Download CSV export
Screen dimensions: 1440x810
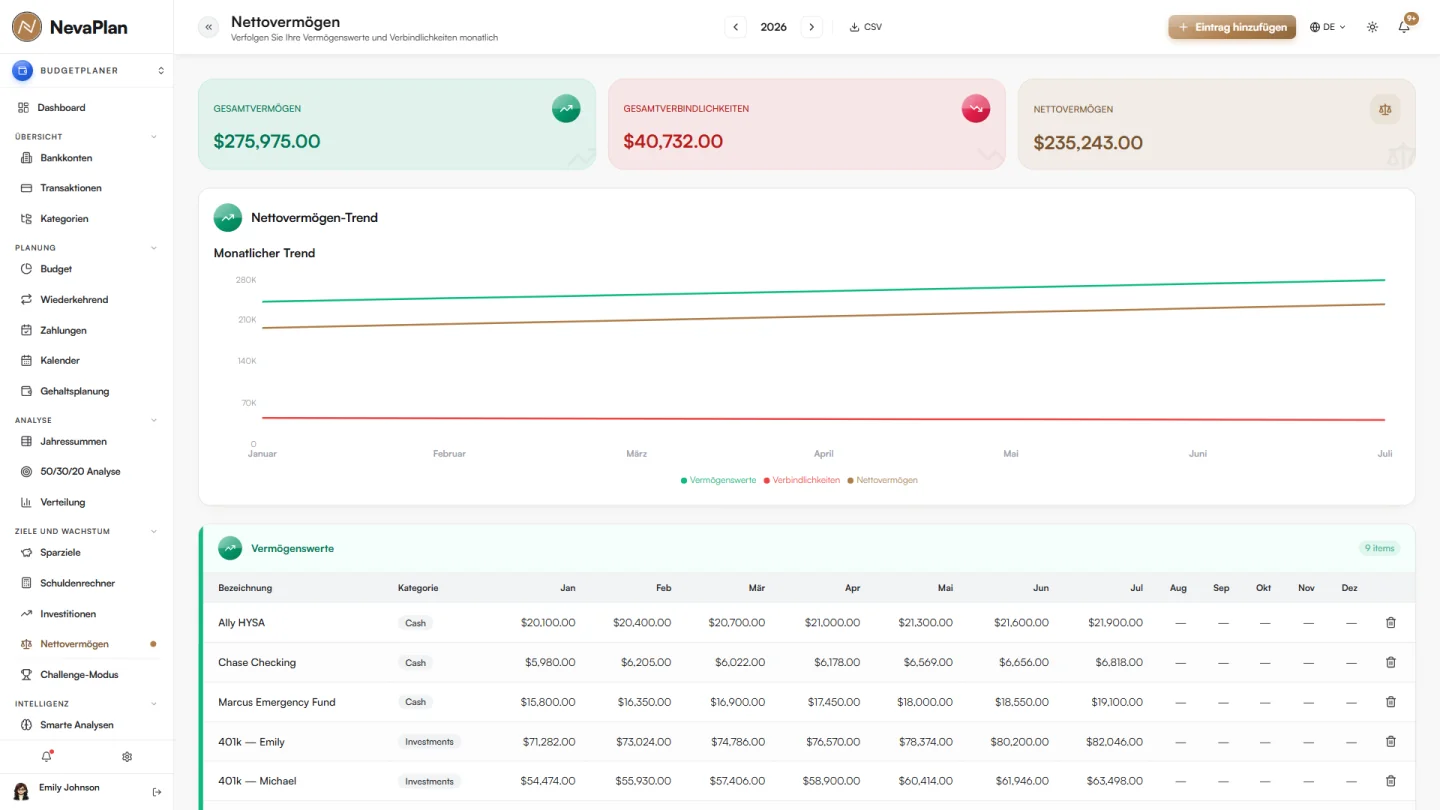(866, 27)
